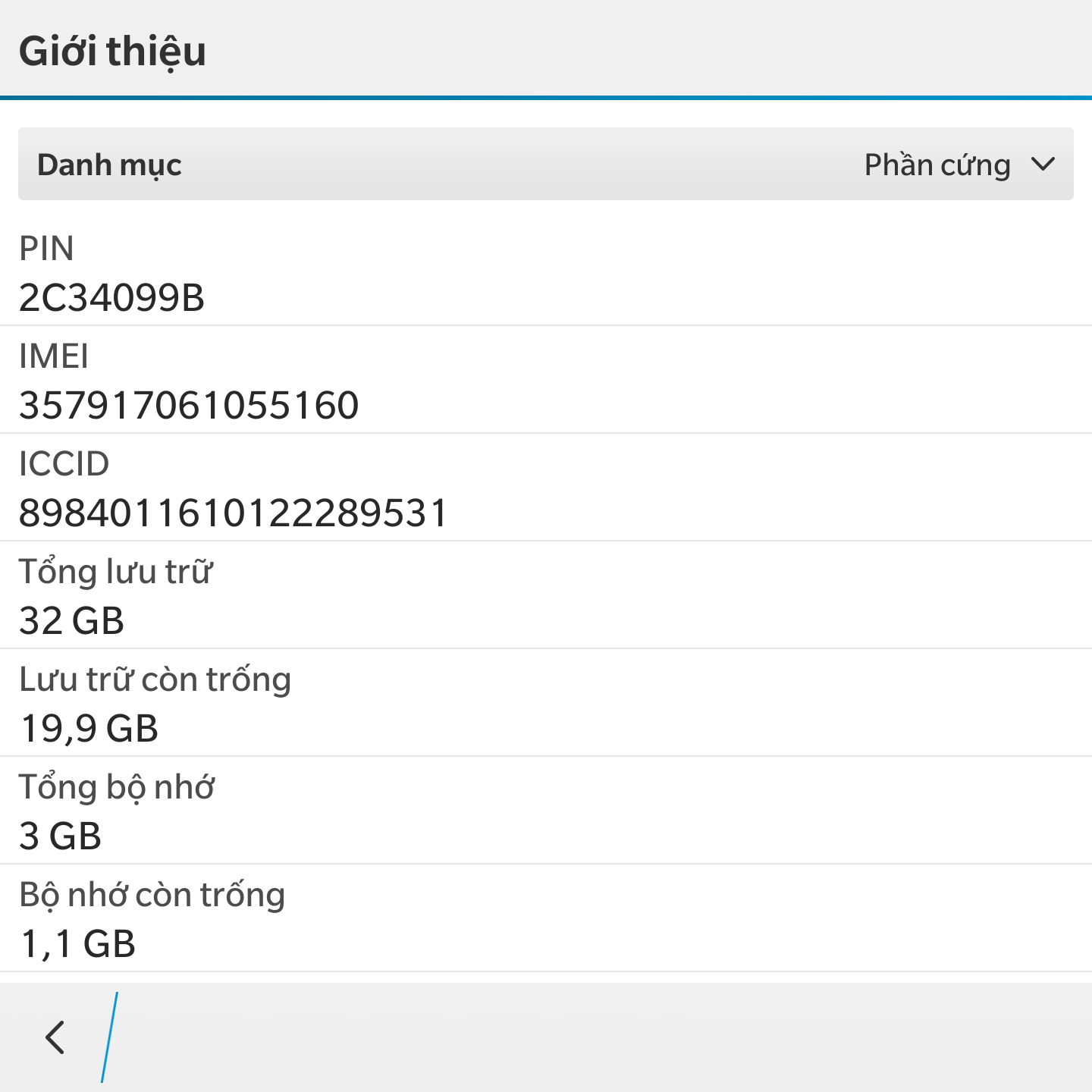
Task: Select the Lưu trữ còn trống label
Action: point(155,679)
